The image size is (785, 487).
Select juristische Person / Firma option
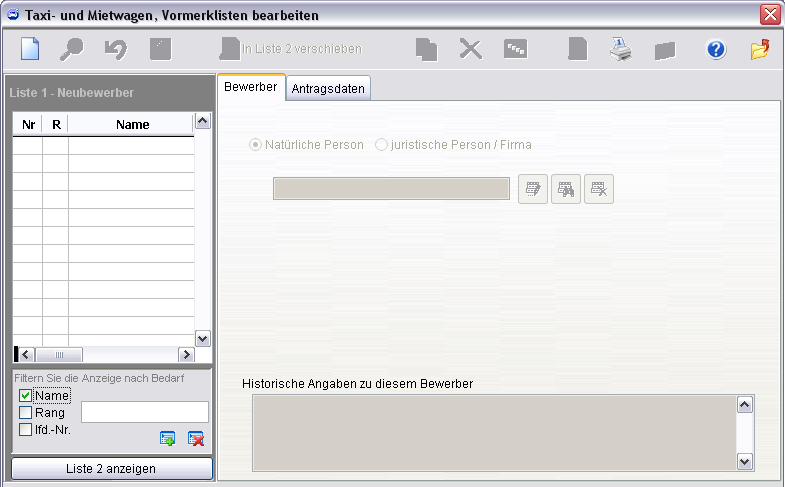click(382, 145)
